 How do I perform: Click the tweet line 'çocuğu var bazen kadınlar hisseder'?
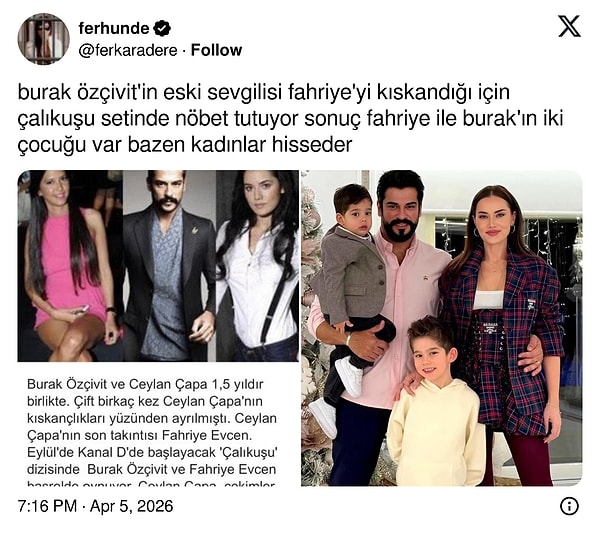[x=185, y=145]
